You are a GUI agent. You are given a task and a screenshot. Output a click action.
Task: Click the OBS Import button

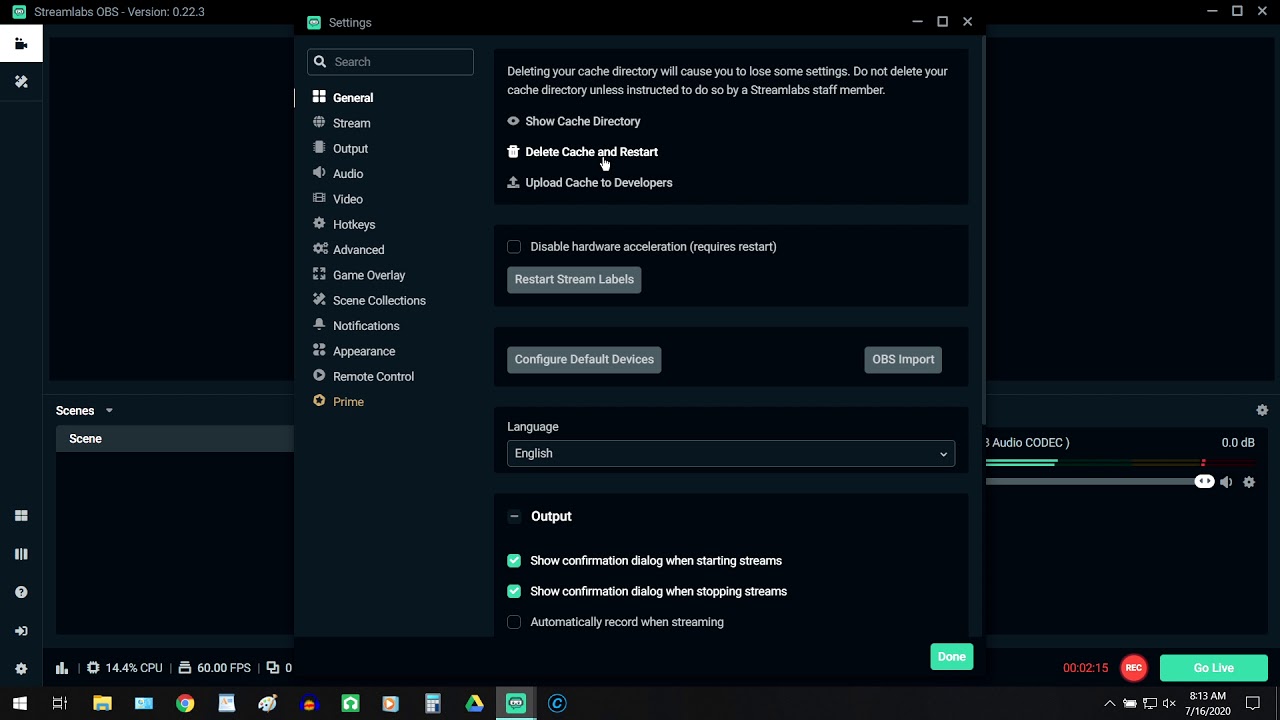pos(903,360)
